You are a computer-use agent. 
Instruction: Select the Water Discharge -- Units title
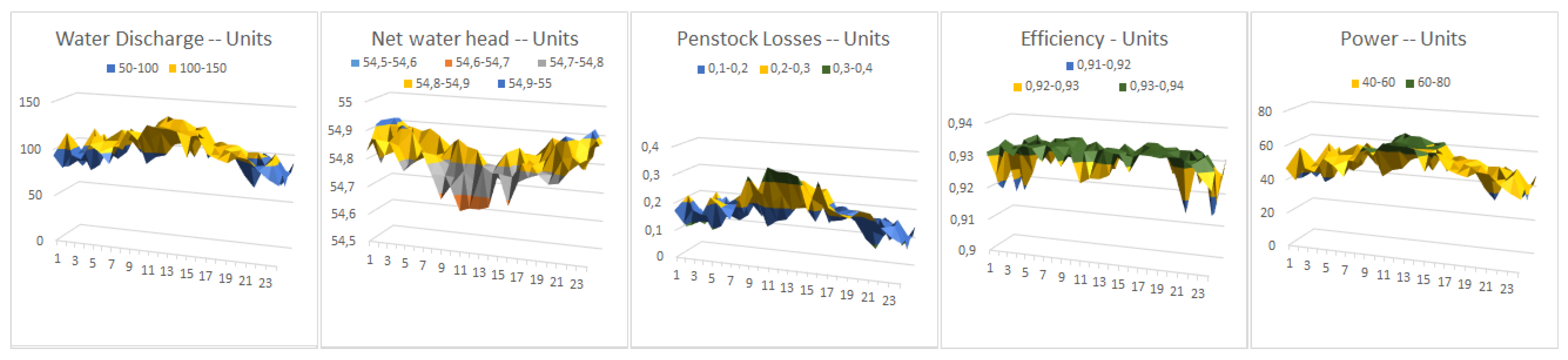pos(164,39)
